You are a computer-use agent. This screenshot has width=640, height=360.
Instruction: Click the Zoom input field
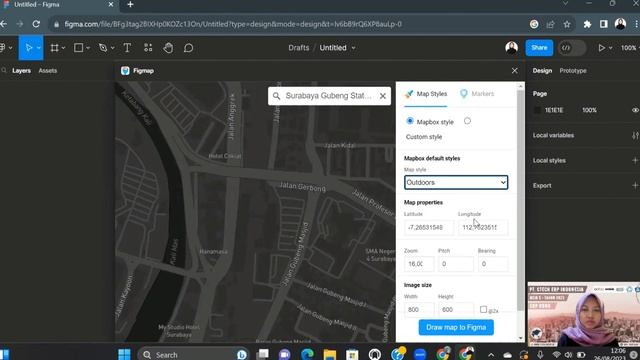[419, 264]
